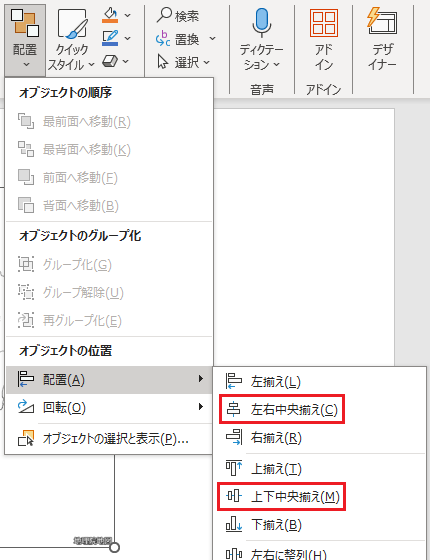Choose 最前面へ移動(R) menu item
Screen dimensions: 430x560
109,122
